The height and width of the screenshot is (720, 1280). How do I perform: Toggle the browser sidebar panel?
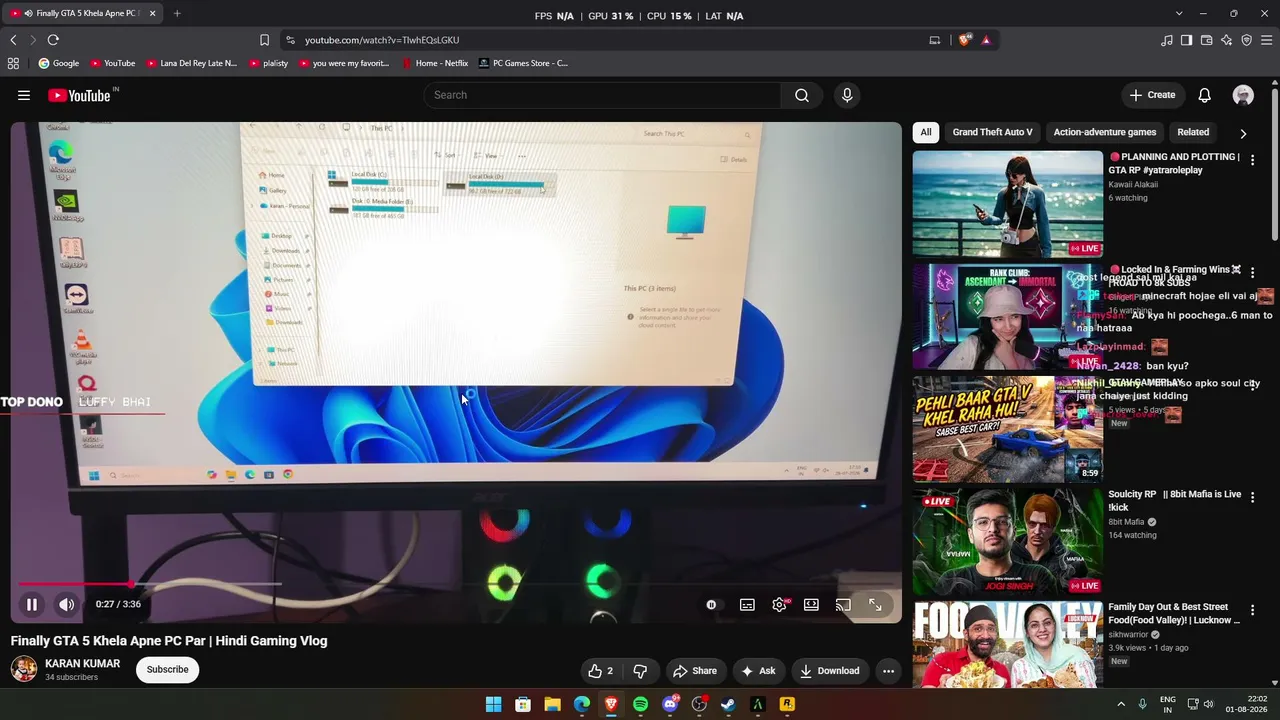(1186, 40)
